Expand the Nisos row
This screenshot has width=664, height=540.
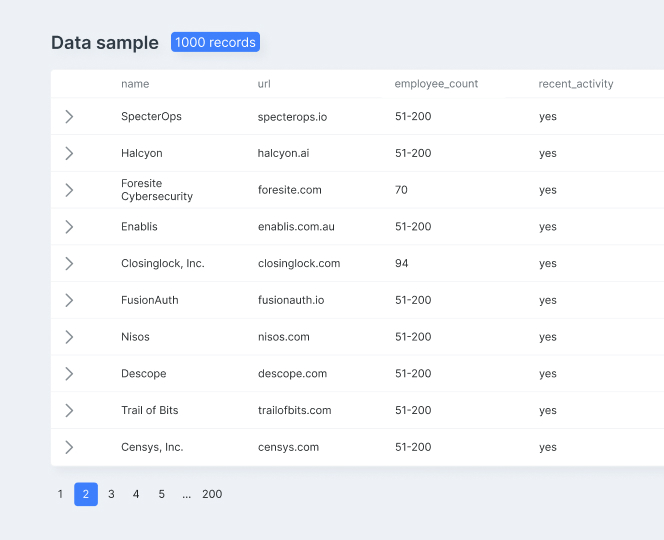pyautogui.click(x=69, y=337)
